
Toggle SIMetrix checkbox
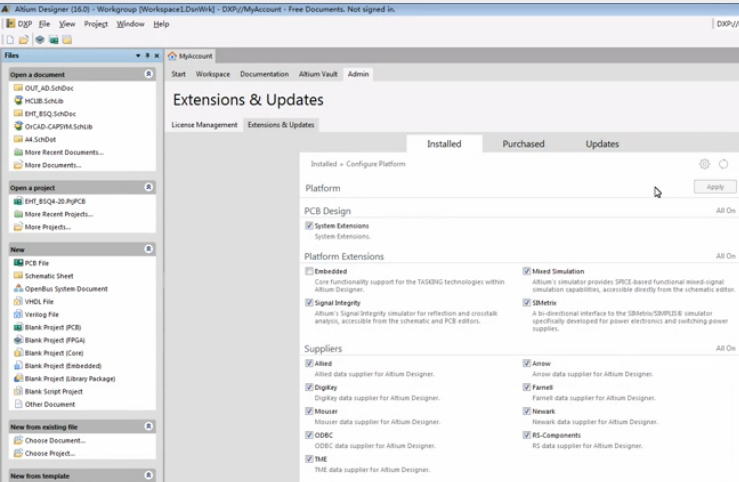[x=527, y=303]
